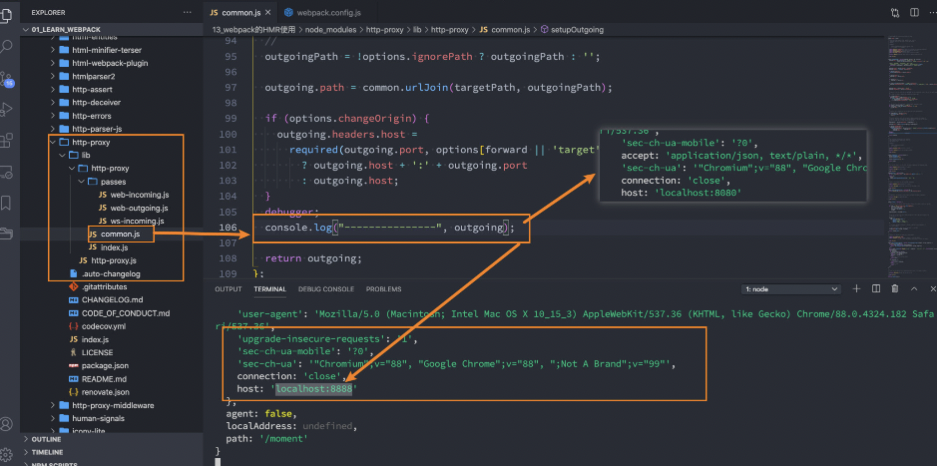Click the Open Changes compare icon
This screenshot has height=466, width=938.
[896, 13]
